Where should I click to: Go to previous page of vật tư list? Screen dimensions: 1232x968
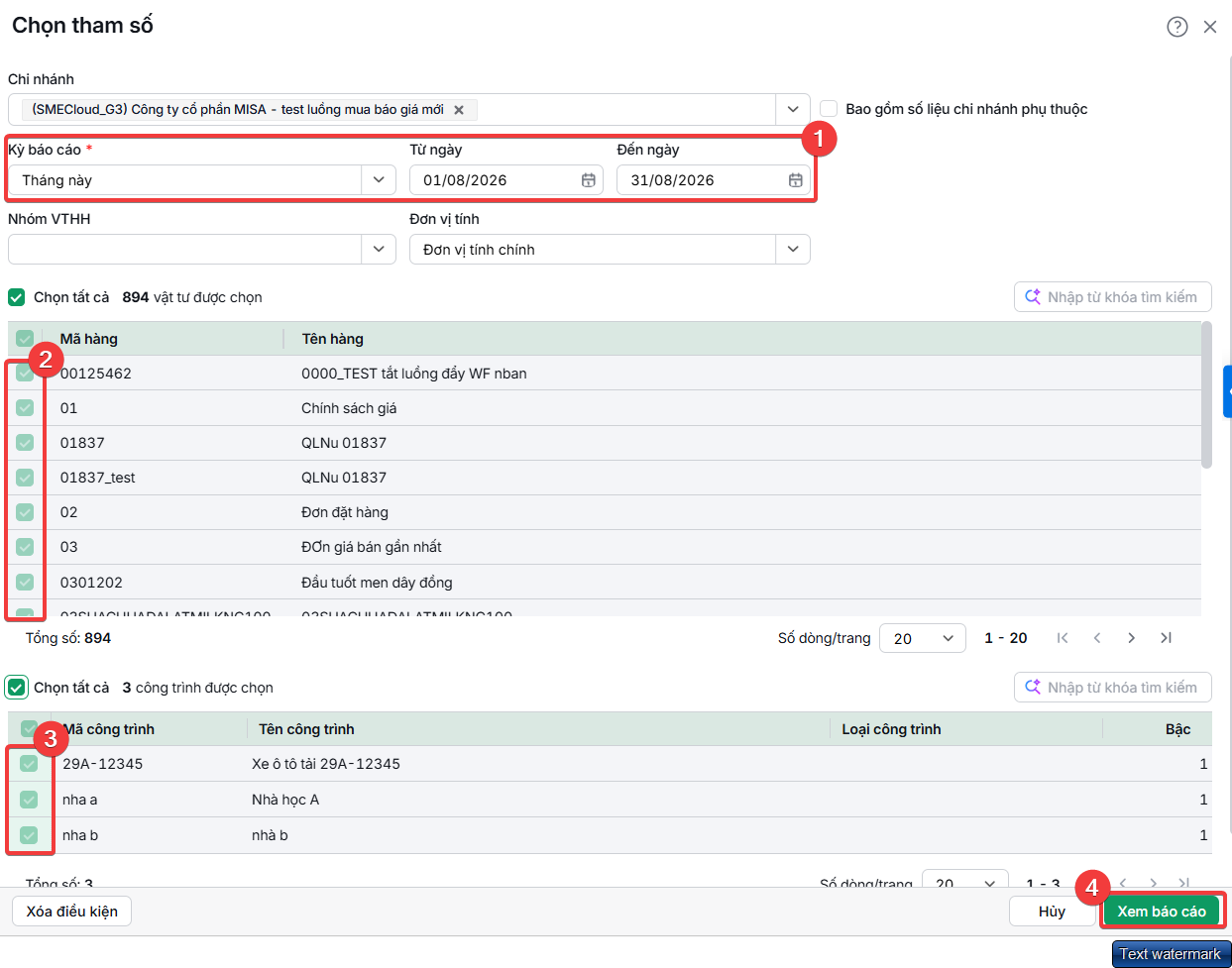(x=1097, y=638)
